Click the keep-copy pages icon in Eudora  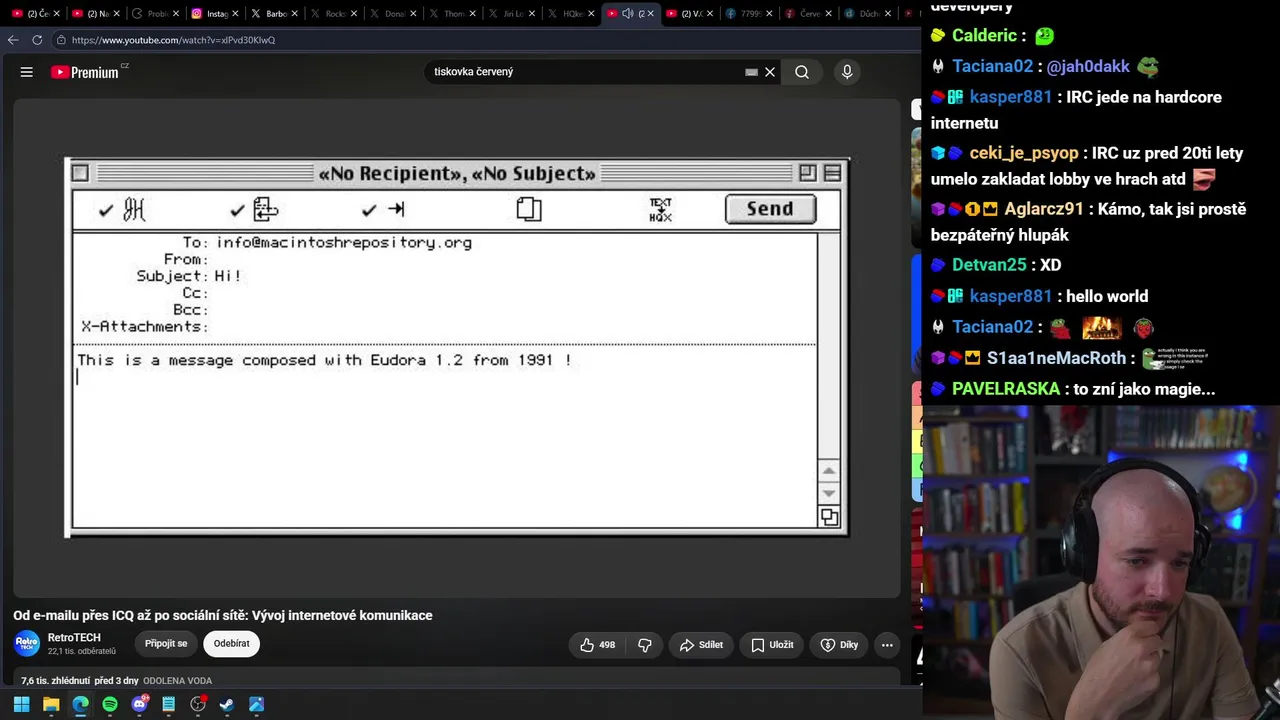coord(529,209)
